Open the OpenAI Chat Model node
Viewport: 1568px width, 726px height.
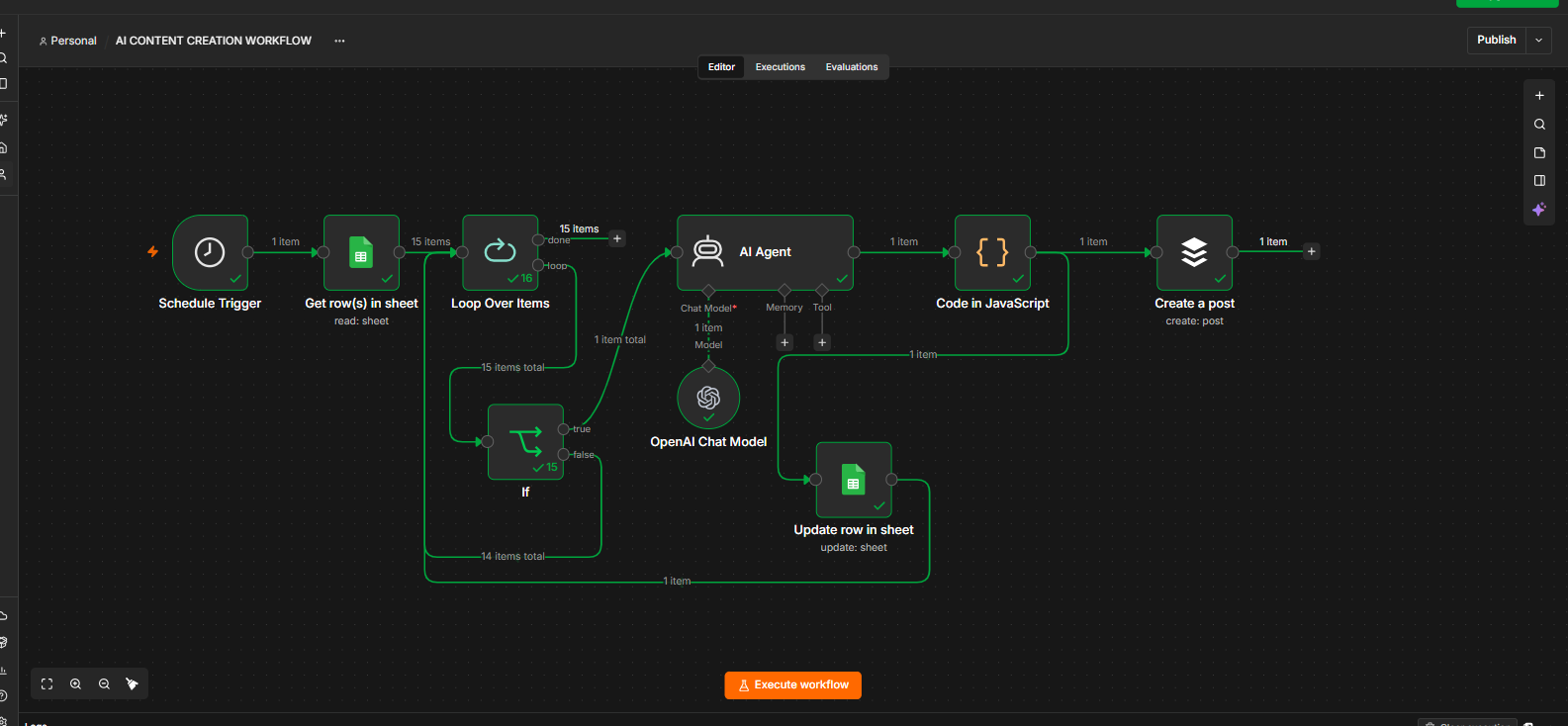click(x=708, y=398)
